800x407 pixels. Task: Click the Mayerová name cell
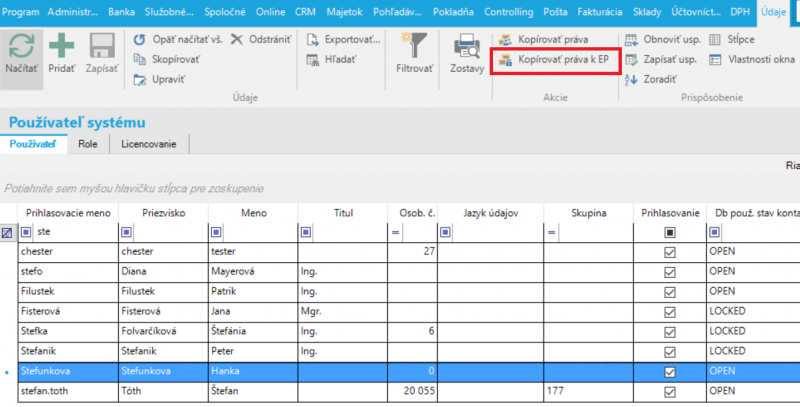tap(254, 272)
